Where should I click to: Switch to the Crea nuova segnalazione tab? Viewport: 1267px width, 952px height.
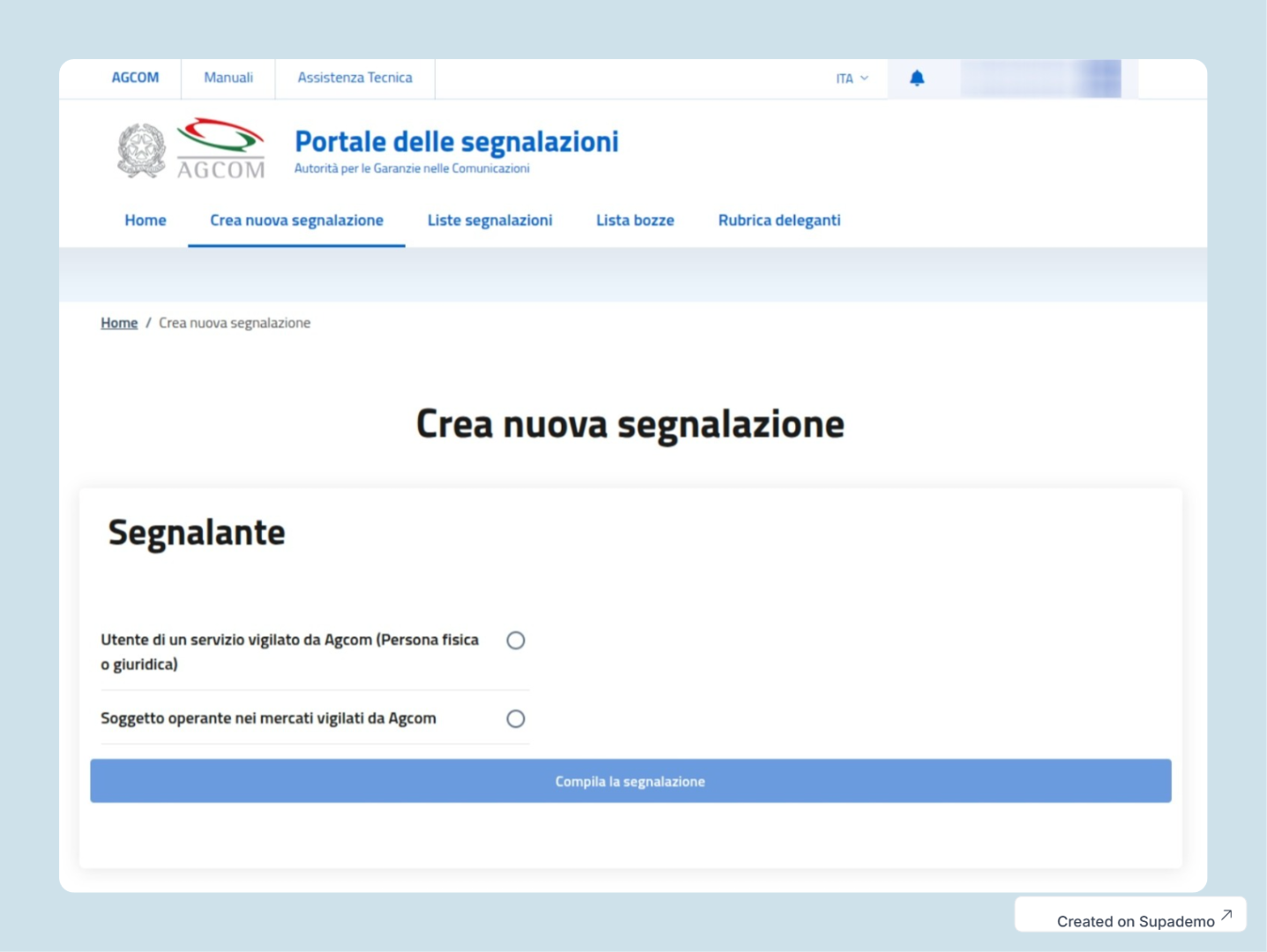click(296, 220)
